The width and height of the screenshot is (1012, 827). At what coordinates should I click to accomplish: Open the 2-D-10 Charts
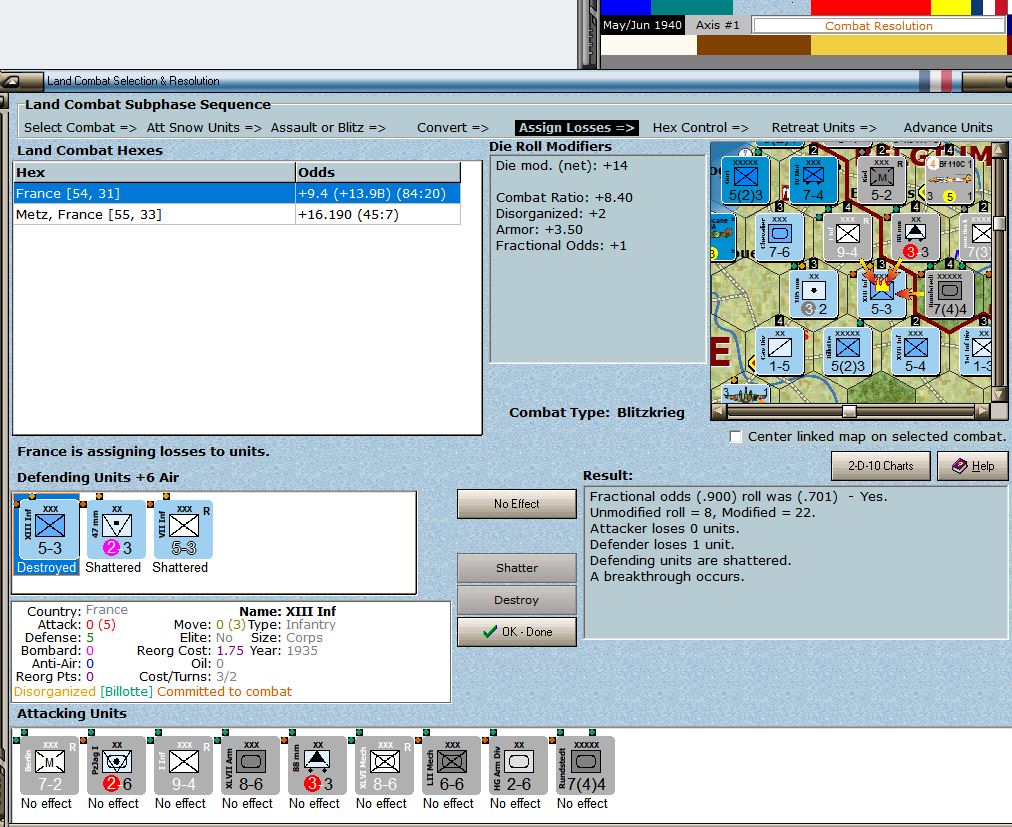tap(880, 465)
